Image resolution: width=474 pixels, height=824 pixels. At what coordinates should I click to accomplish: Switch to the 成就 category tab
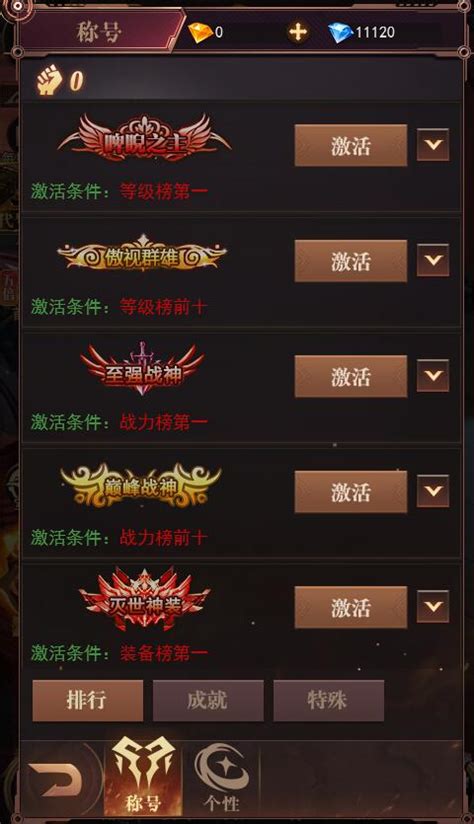[208, 701]
